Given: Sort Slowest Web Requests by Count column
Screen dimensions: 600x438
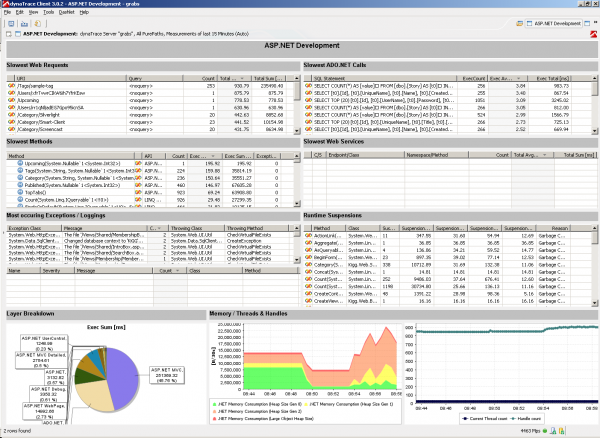Looking at the screenshot, I should point(201,78).
